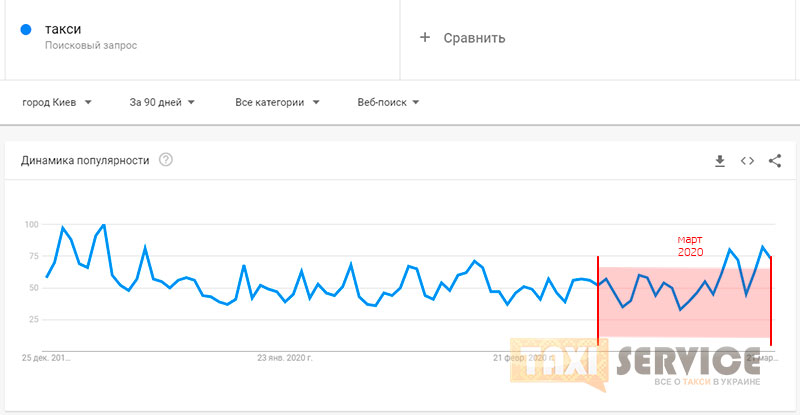Screen dimensions: 800x415
Task: Open the Все категории dropdown
Action: point(277,102)
